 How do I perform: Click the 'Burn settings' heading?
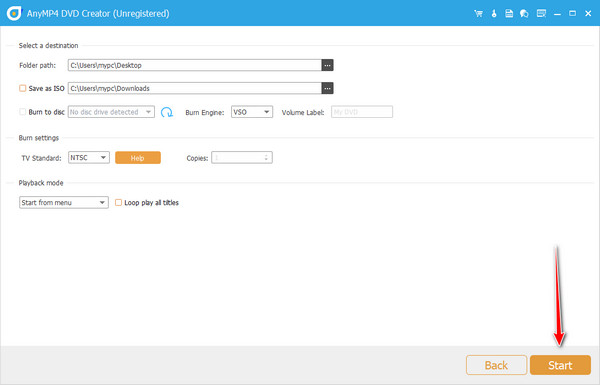point(39,138)
